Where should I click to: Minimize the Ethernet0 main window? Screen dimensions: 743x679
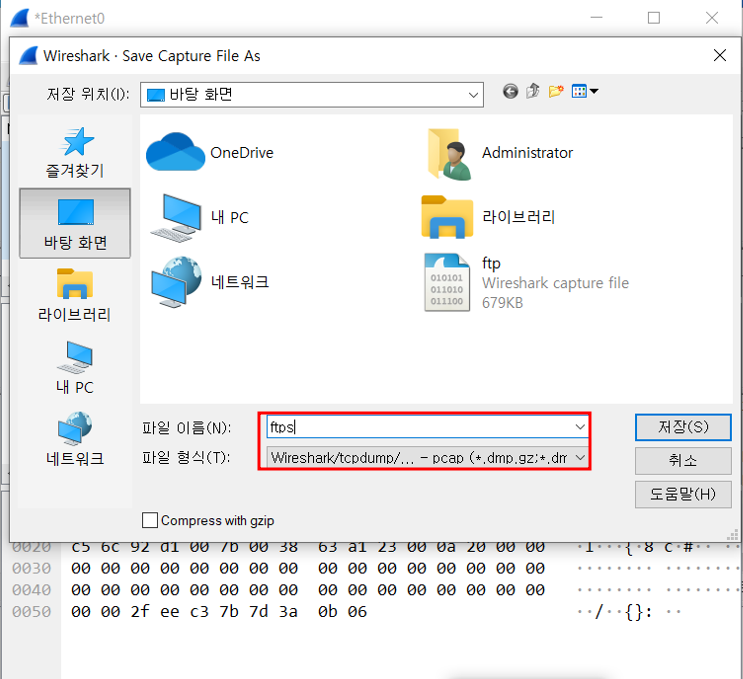click(597, 18)
